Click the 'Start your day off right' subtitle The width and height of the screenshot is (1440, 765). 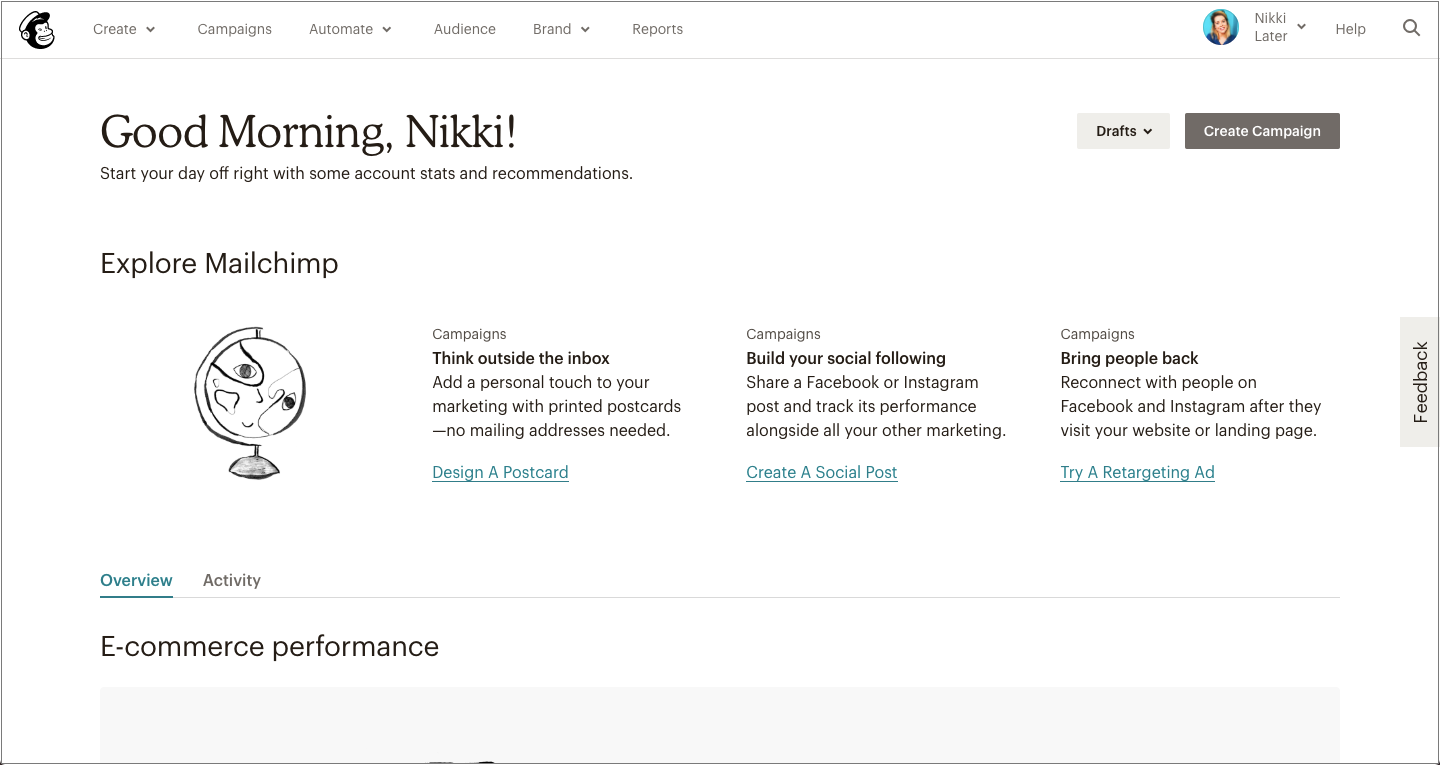pyautogui.click(x=366, y=173)
